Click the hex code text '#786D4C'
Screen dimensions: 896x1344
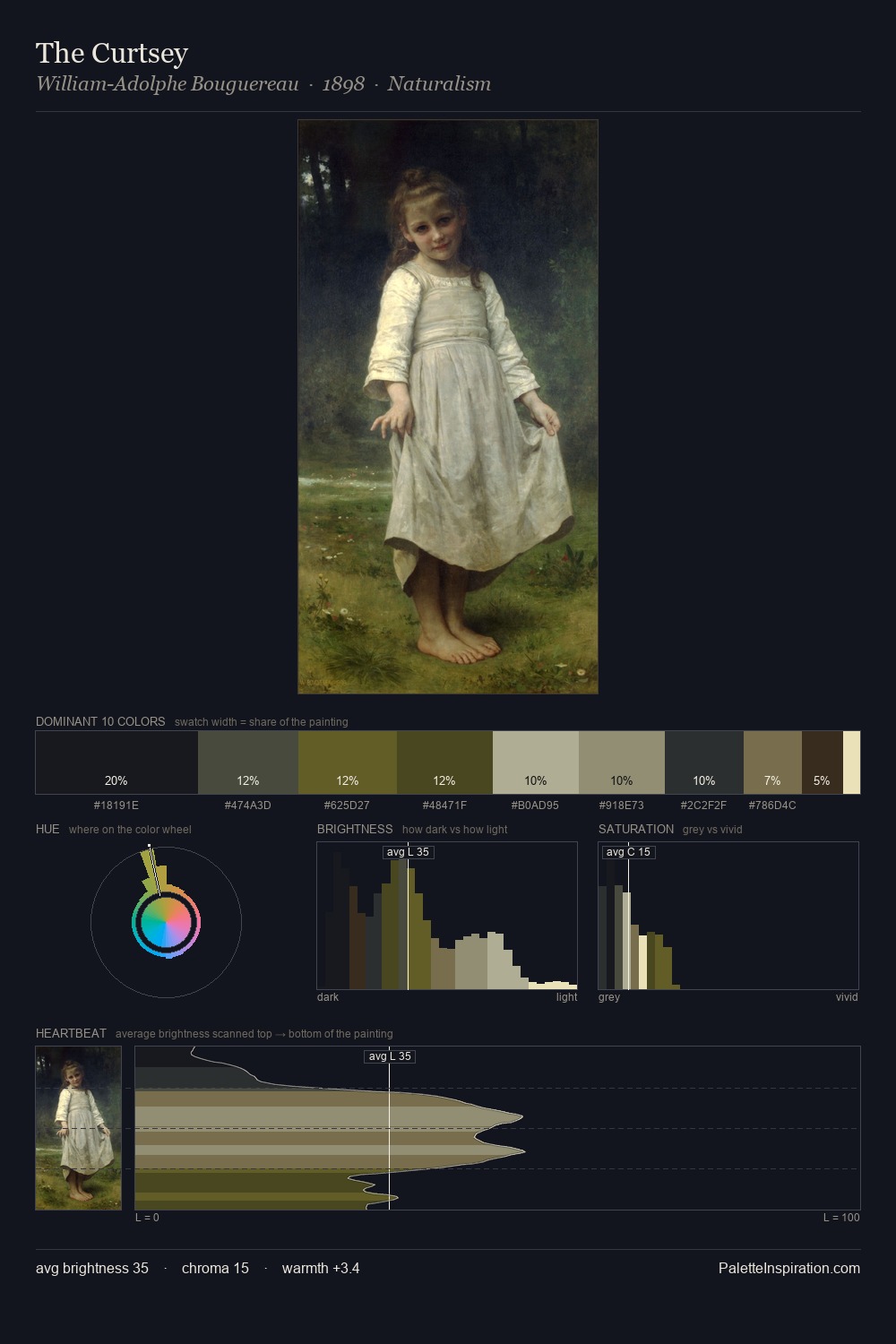click(x=772, y=806)
